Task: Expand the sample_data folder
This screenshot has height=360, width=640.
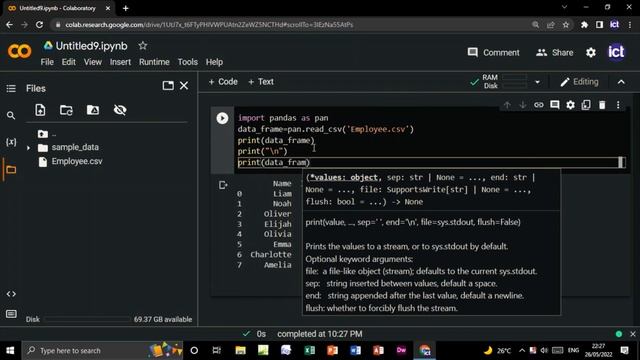Action: [28, 148]
